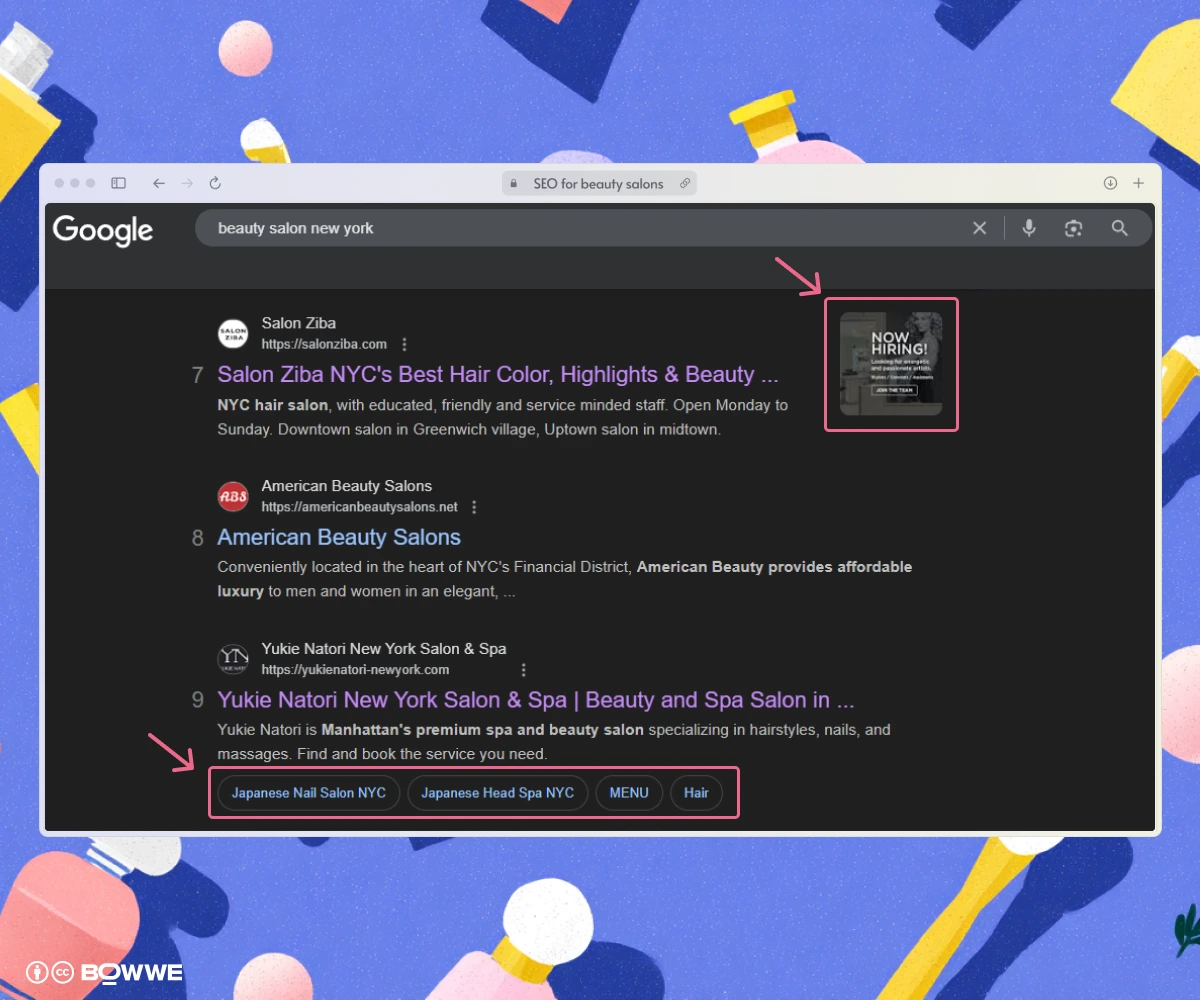The height and width of the screenshot is (1000, 1200).
Task: Open a new tab with plus icon
Action: [1138, 183]
